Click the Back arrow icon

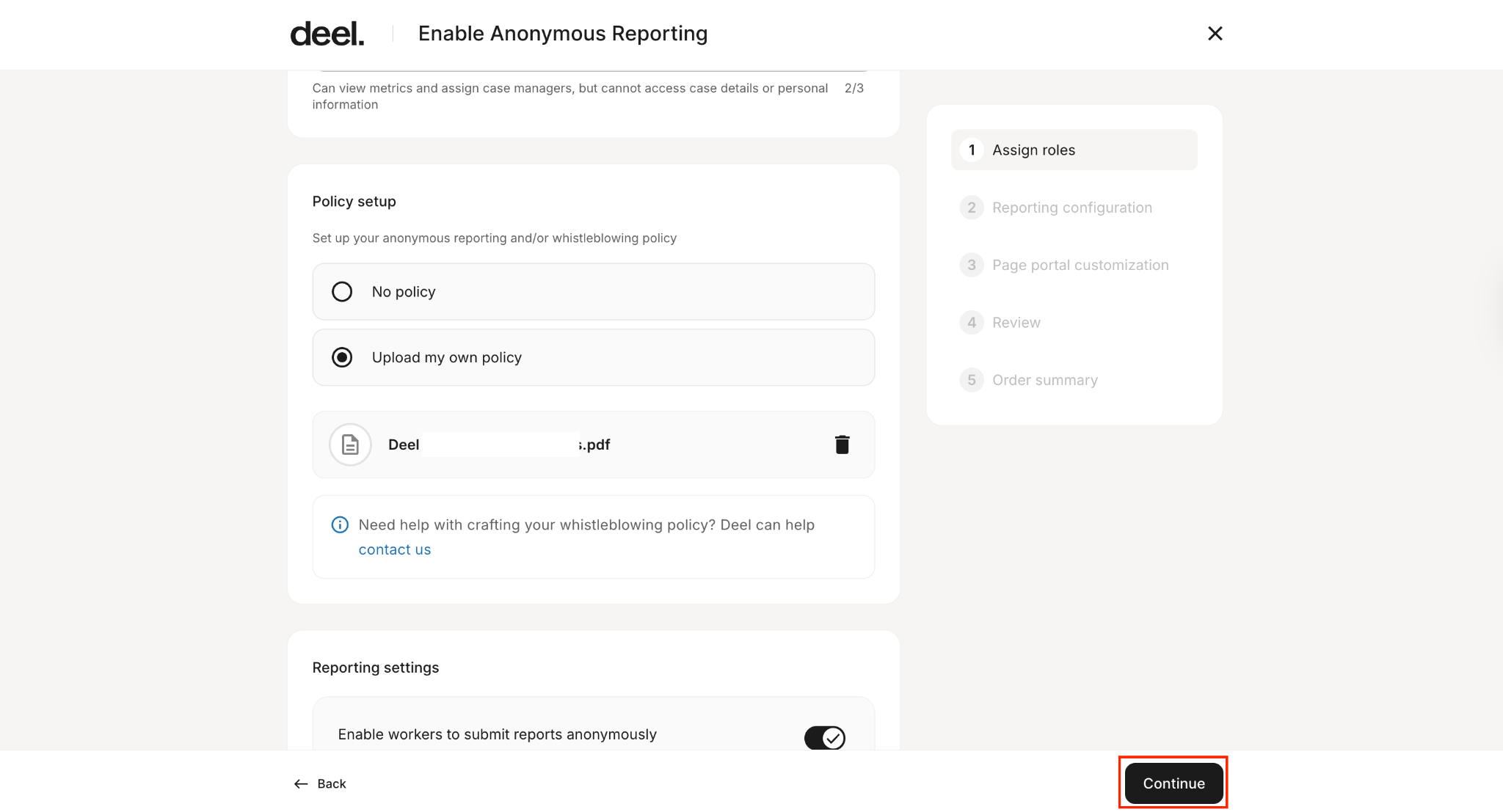[301, 784]
